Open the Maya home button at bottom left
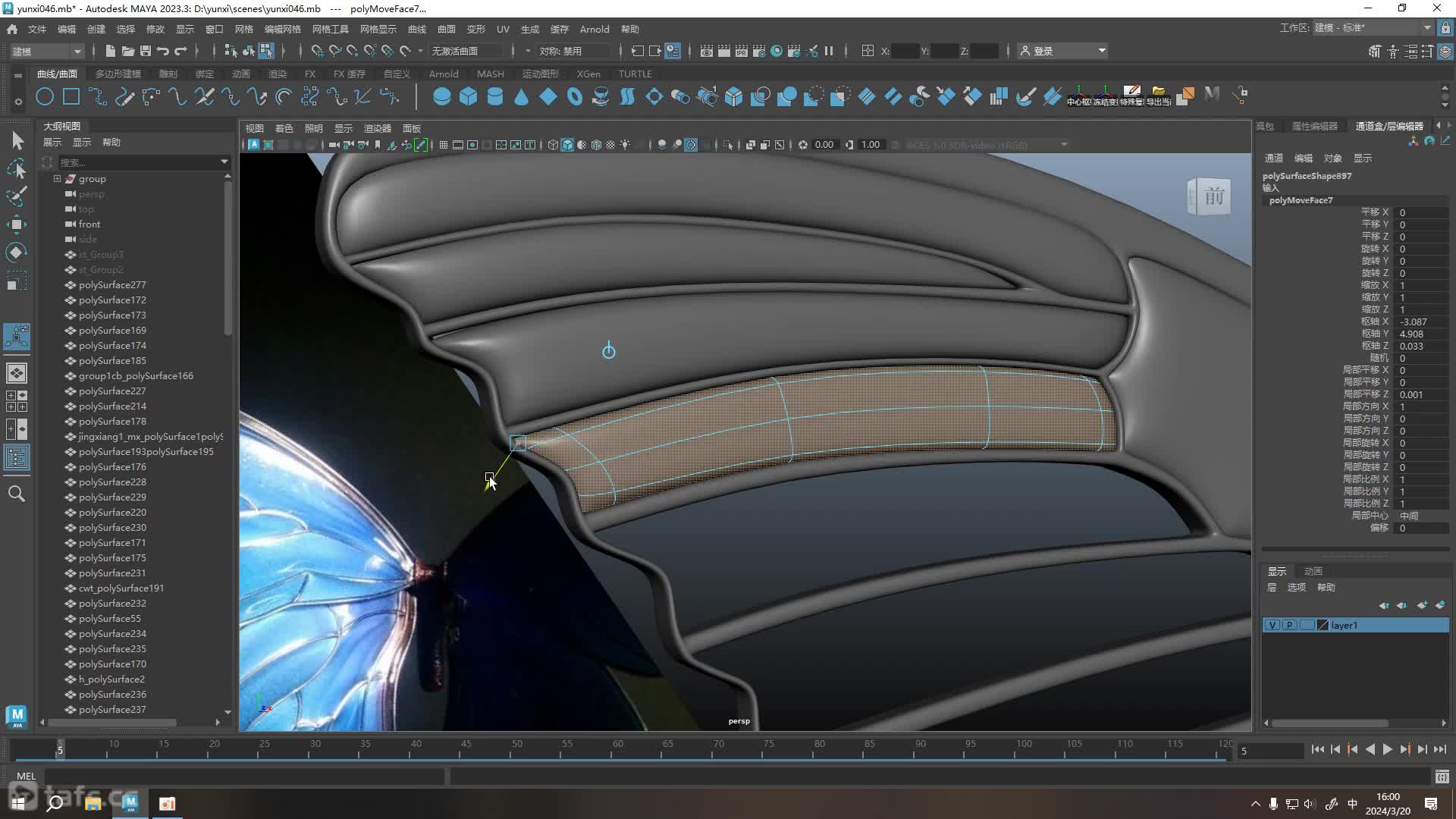This screenshot has width=1456, height=819. [x=17, y=716]
